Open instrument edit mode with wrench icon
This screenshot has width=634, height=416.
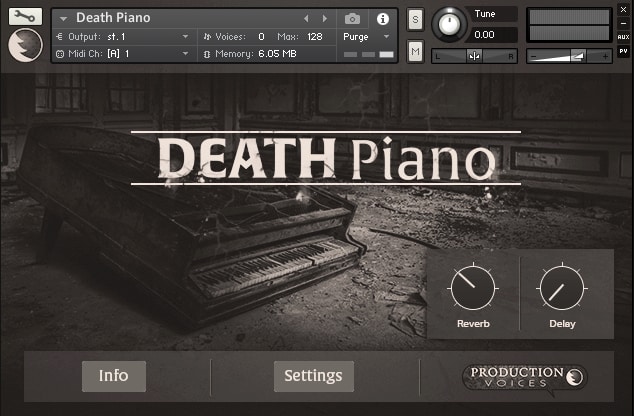click(x=25, y=15)
